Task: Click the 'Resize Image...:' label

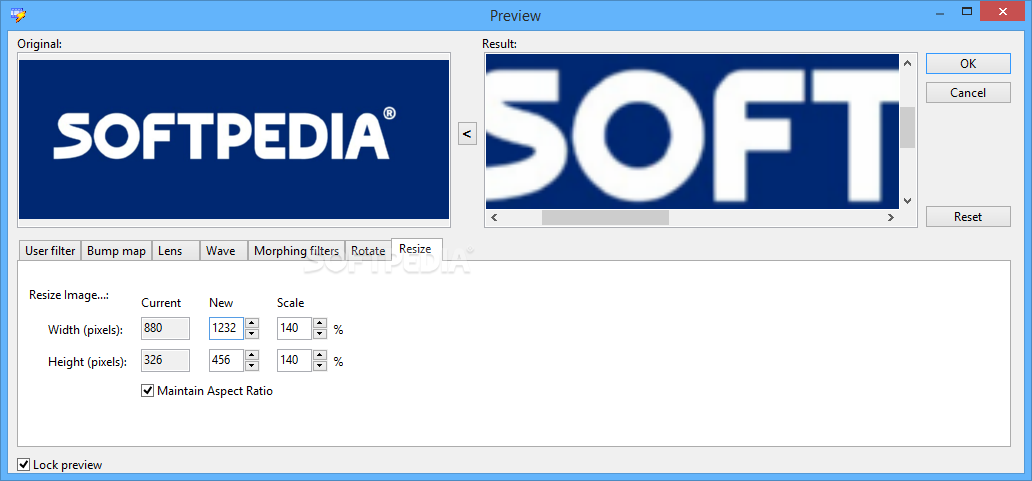Action: pyautogui.click(x=68, y=295)
